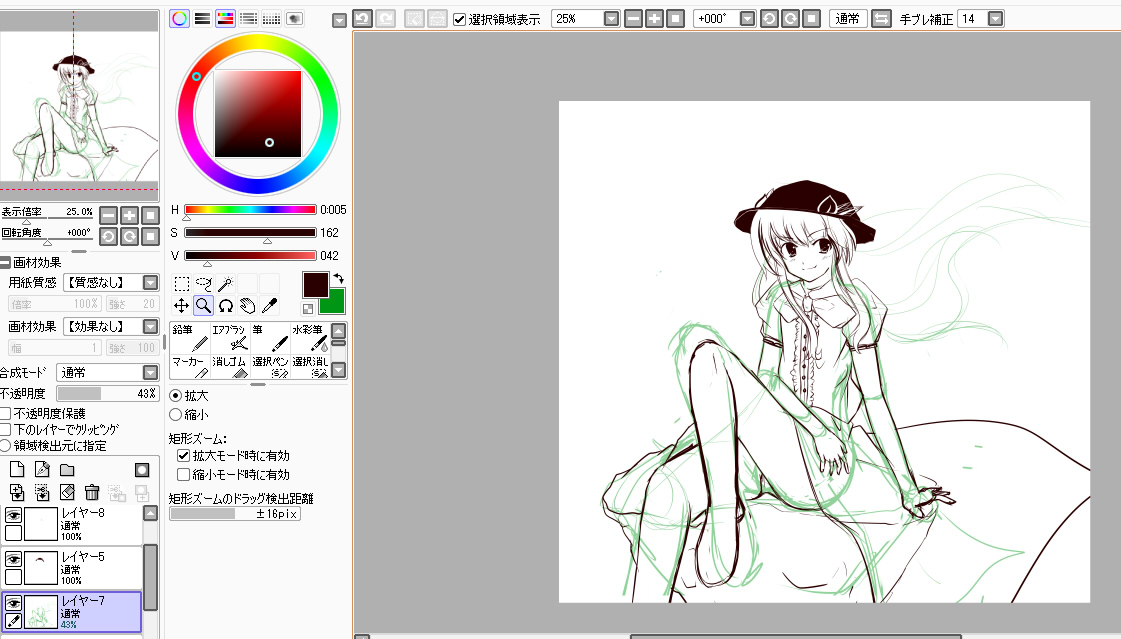
Task: Select the rectangular selection tool
Action: click(182, 284)
